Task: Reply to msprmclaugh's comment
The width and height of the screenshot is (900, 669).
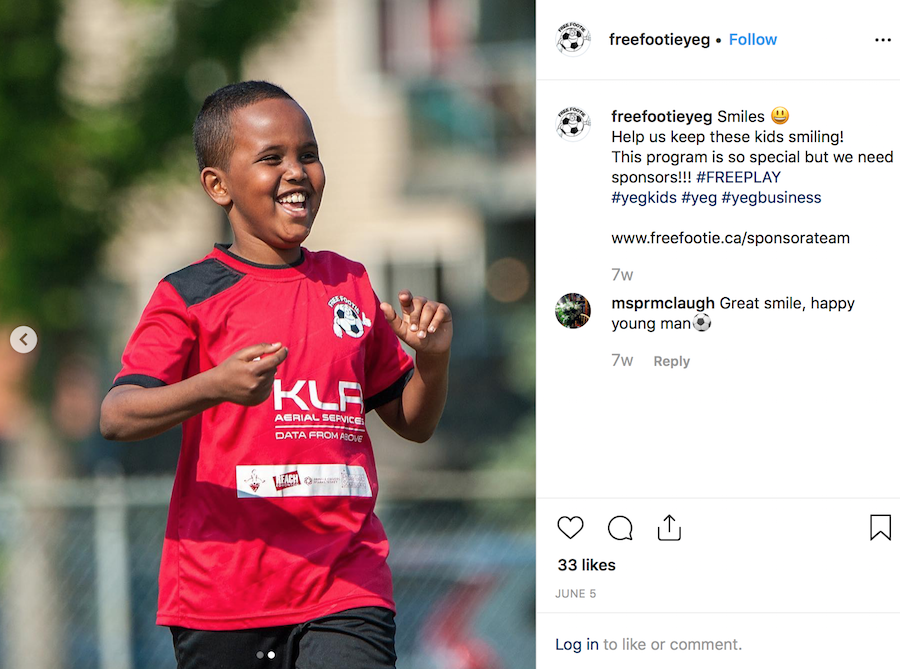Action: click(x=672, y=361)
